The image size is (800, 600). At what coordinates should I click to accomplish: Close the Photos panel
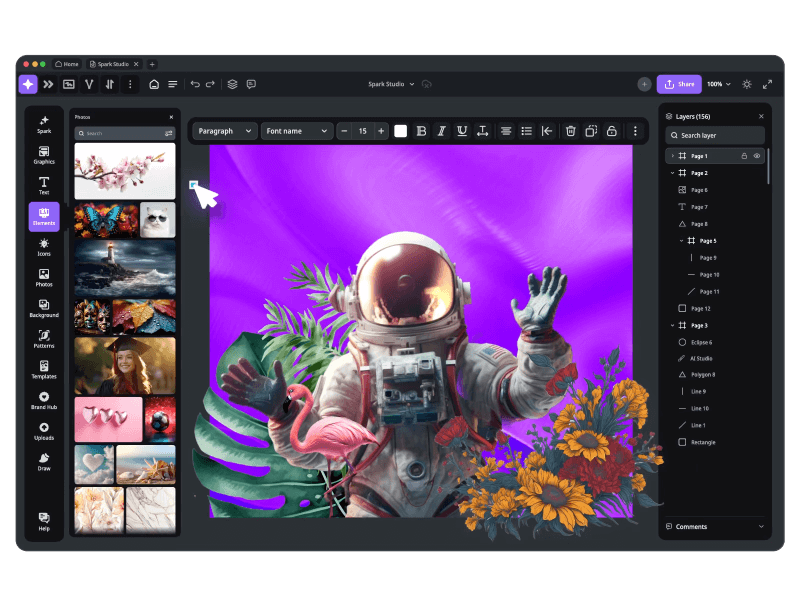tap(171, 117)
